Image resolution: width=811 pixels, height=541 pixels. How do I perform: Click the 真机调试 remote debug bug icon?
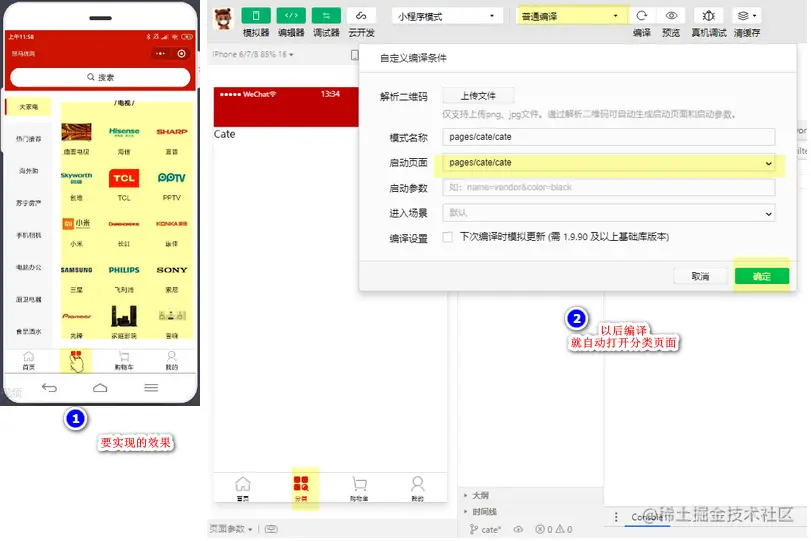point(709,16)
